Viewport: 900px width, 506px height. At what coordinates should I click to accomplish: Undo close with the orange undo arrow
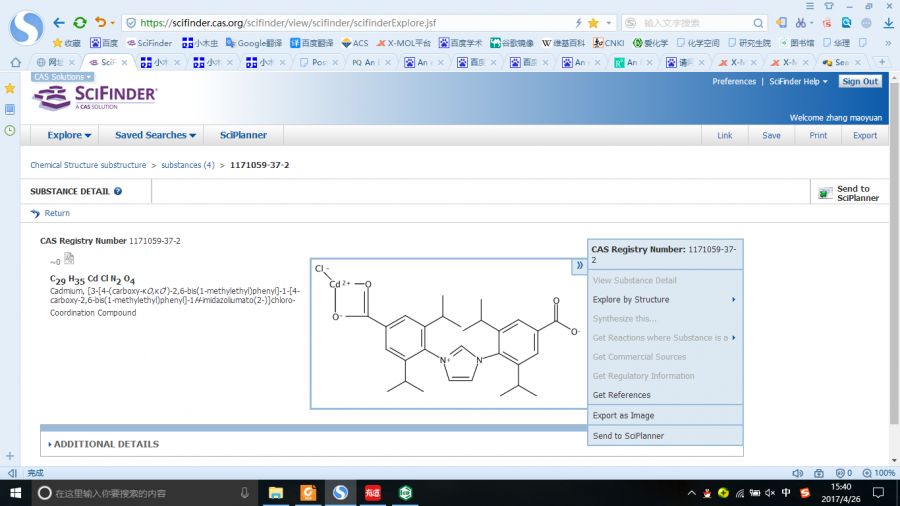tap(100, 22)
